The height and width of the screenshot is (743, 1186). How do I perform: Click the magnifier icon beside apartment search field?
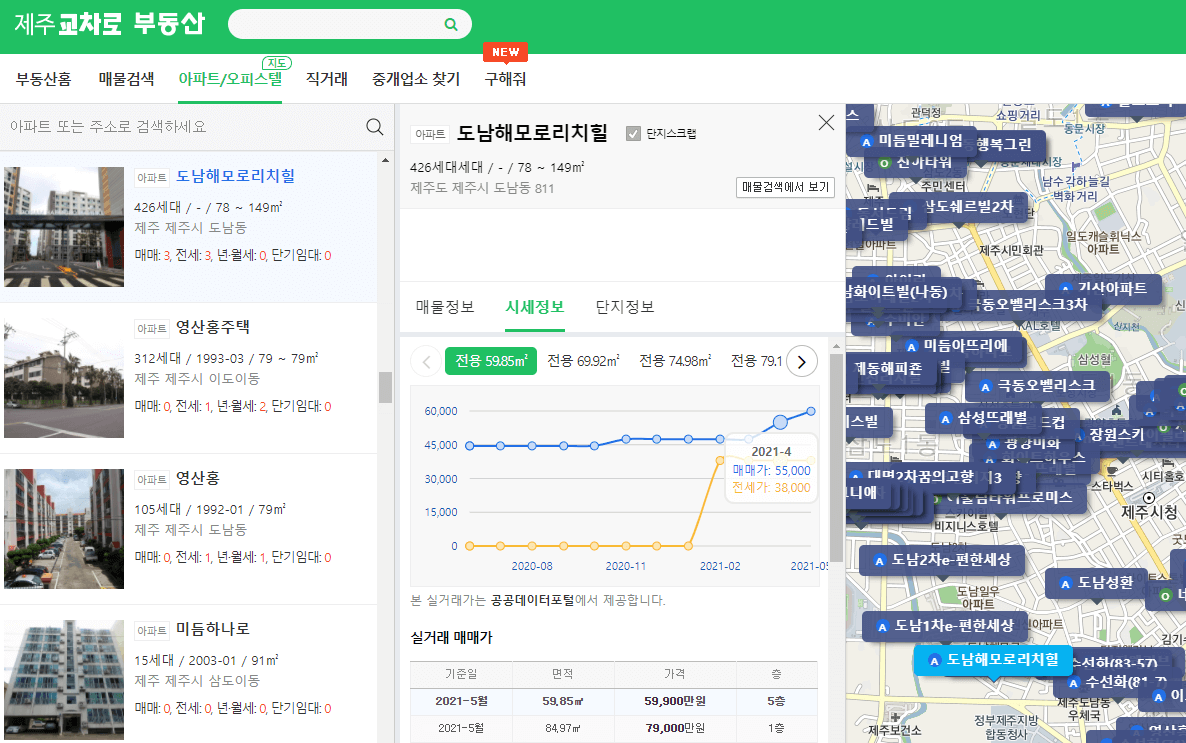374,126
